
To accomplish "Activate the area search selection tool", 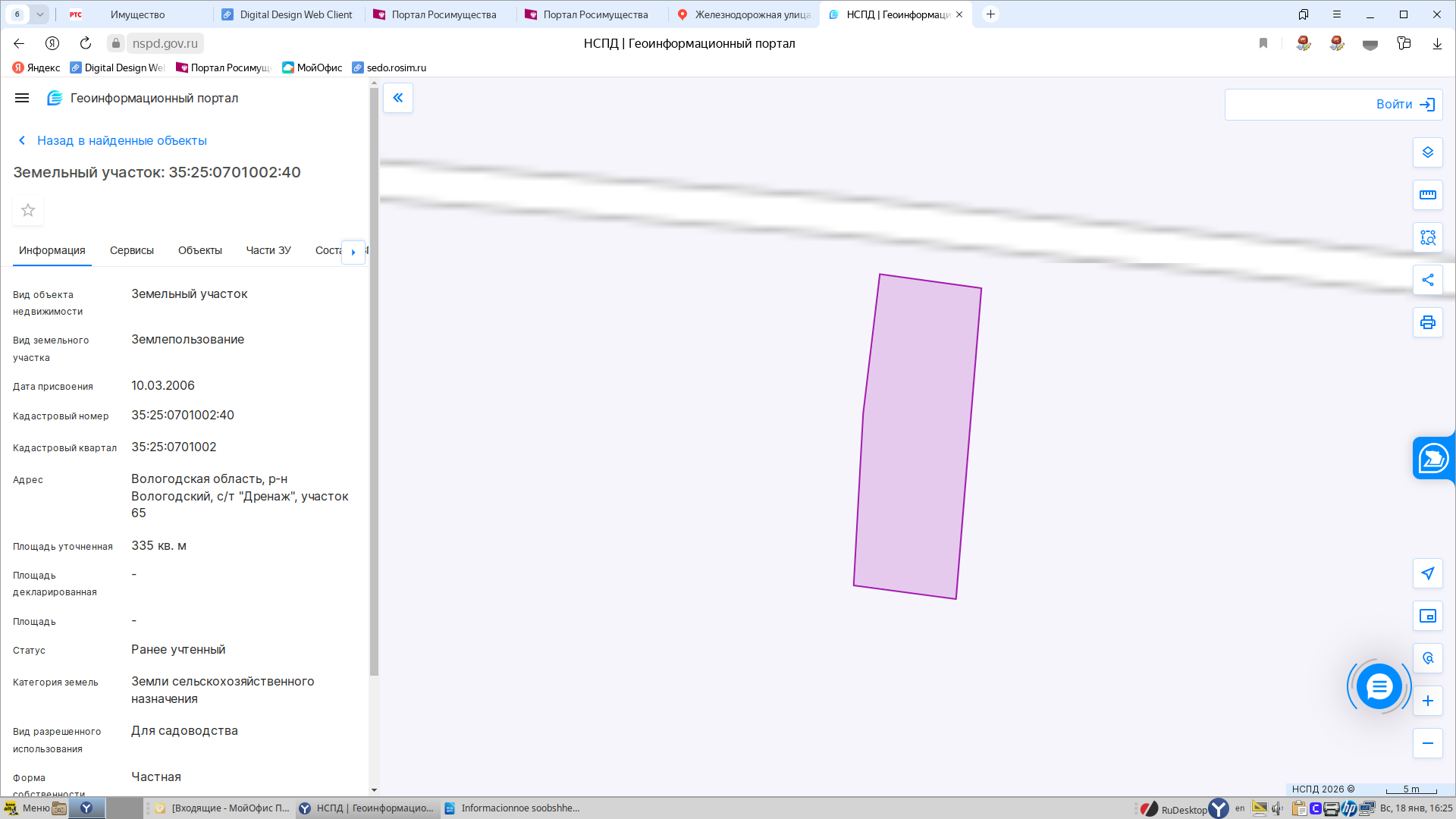I will (1427, 237).
